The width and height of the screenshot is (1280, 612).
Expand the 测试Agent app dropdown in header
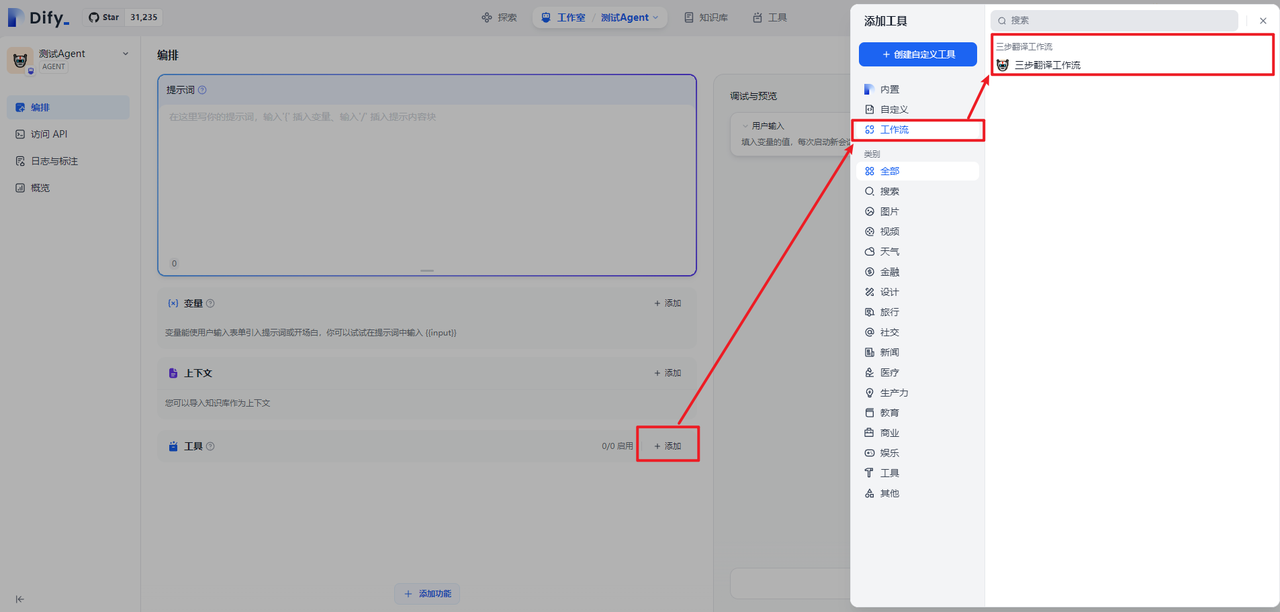(x=630, y=17)
